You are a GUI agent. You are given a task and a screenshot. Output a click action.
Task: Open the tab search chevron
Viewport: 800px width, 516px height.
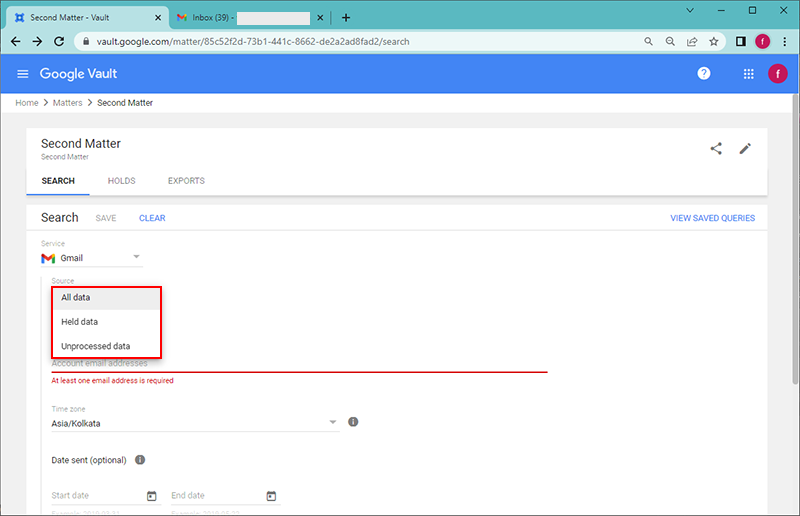[690, 10]
